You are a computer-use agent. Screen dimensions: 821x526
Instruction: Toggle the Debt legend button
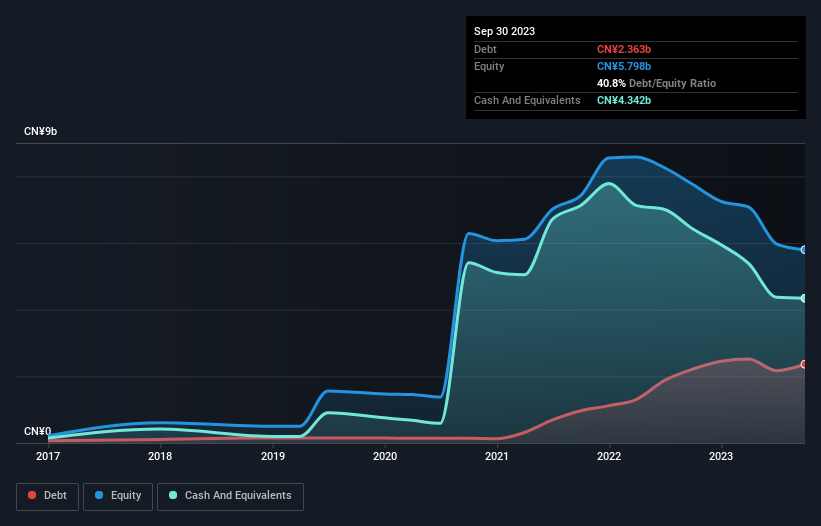(x=48, y=496)
